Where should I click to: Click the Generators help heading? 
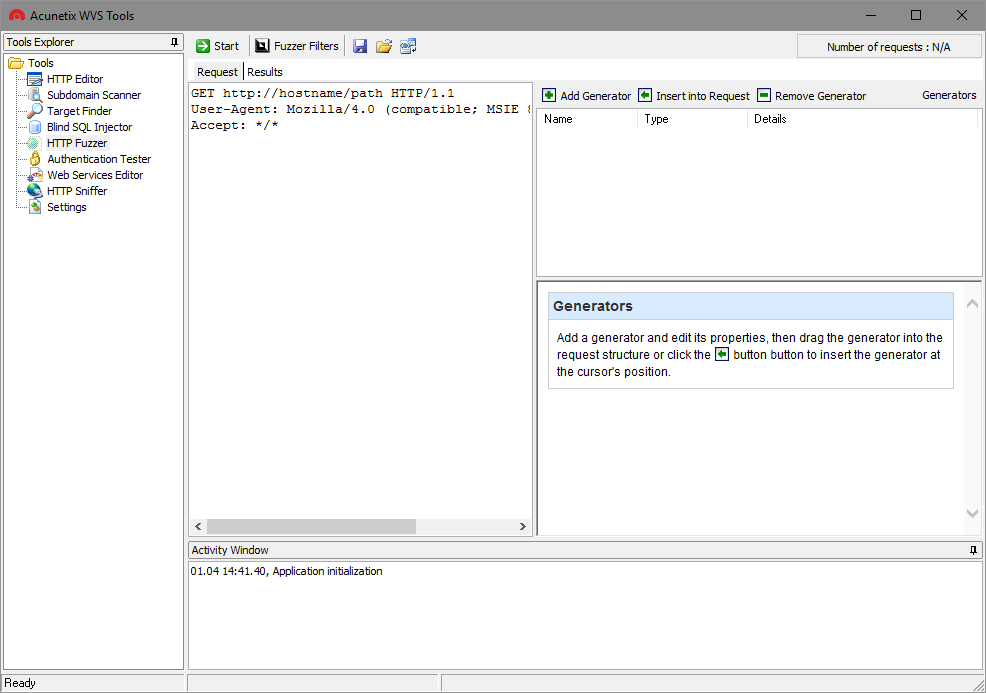coord(592,306)
